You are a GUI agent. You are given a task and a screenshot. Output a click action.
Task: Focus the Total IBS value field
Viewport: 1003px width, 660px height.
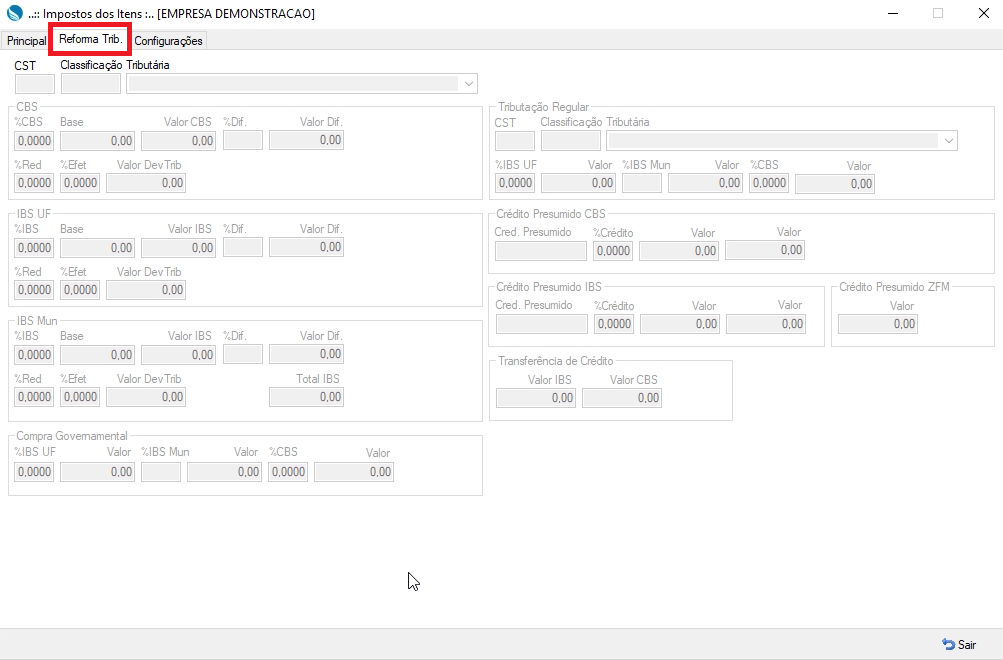click(x=306, y=397)
